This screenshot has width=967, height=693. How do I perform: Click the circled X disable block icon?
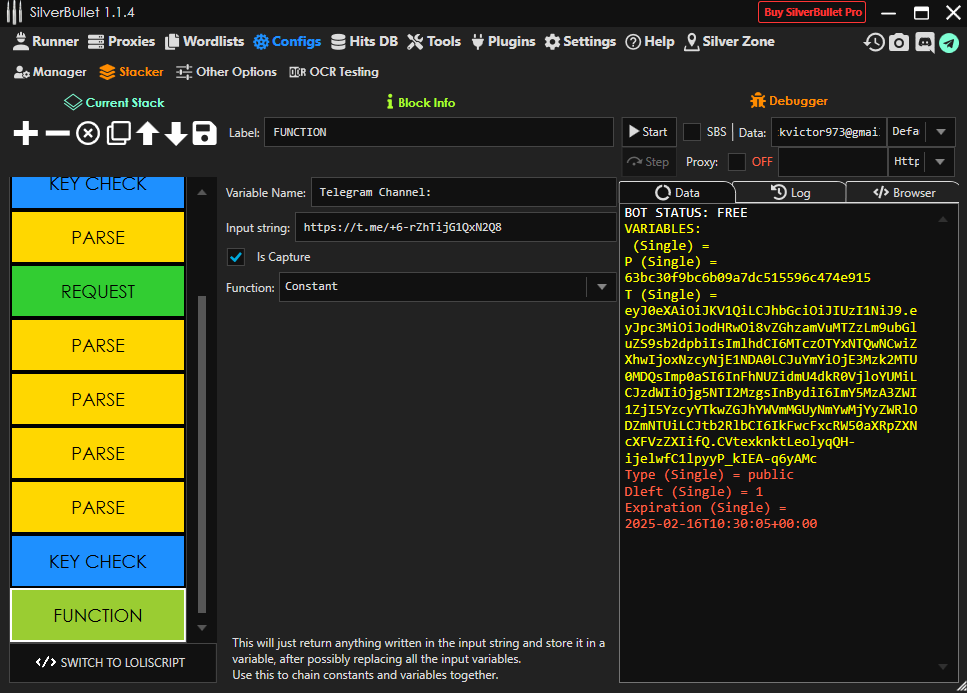pyautogui.click(x=88, y=133)
